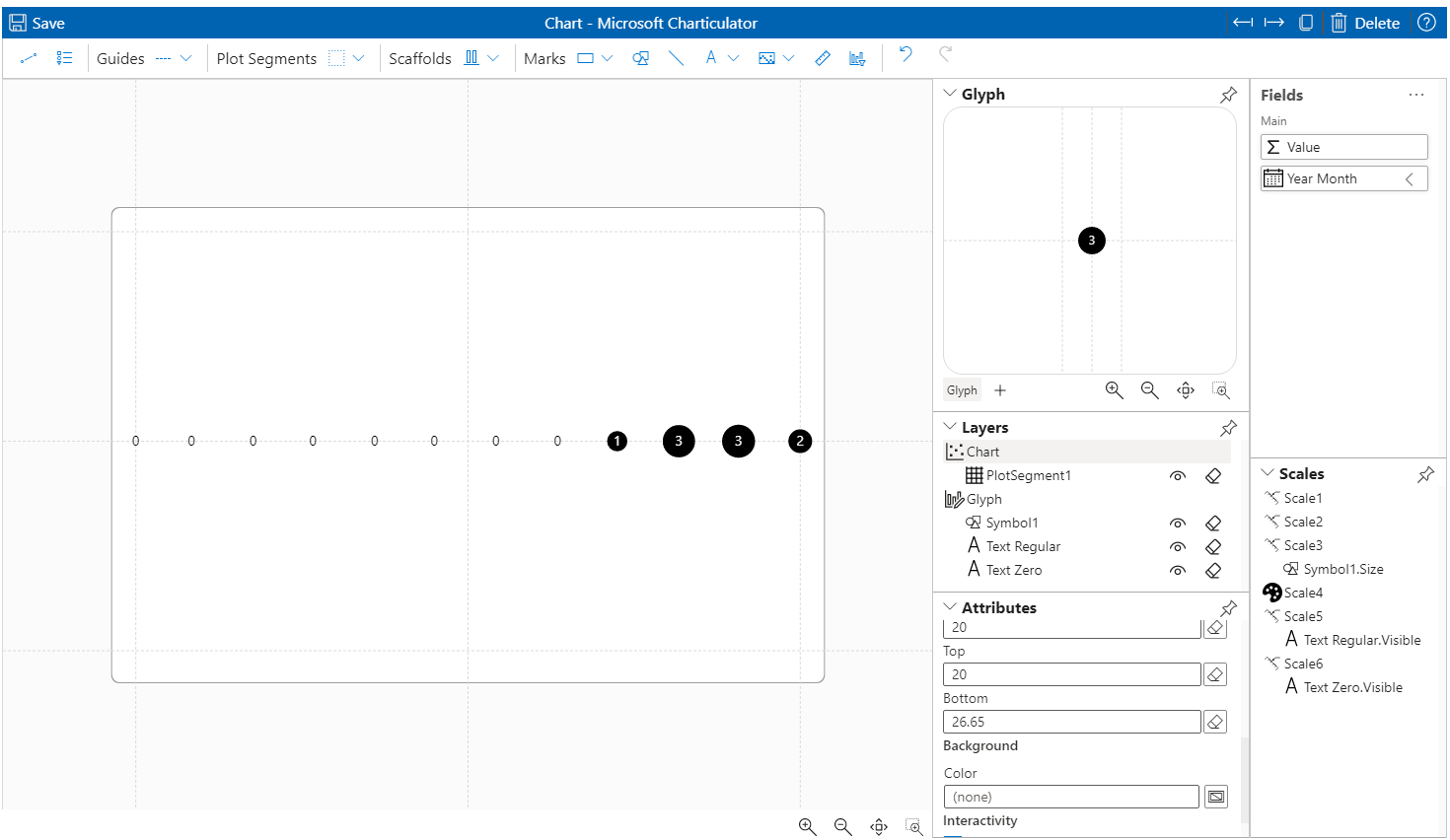This screenshot has height=840, width=1450.
Task: Click the link tool icon in toolbar
Action: 29,59
